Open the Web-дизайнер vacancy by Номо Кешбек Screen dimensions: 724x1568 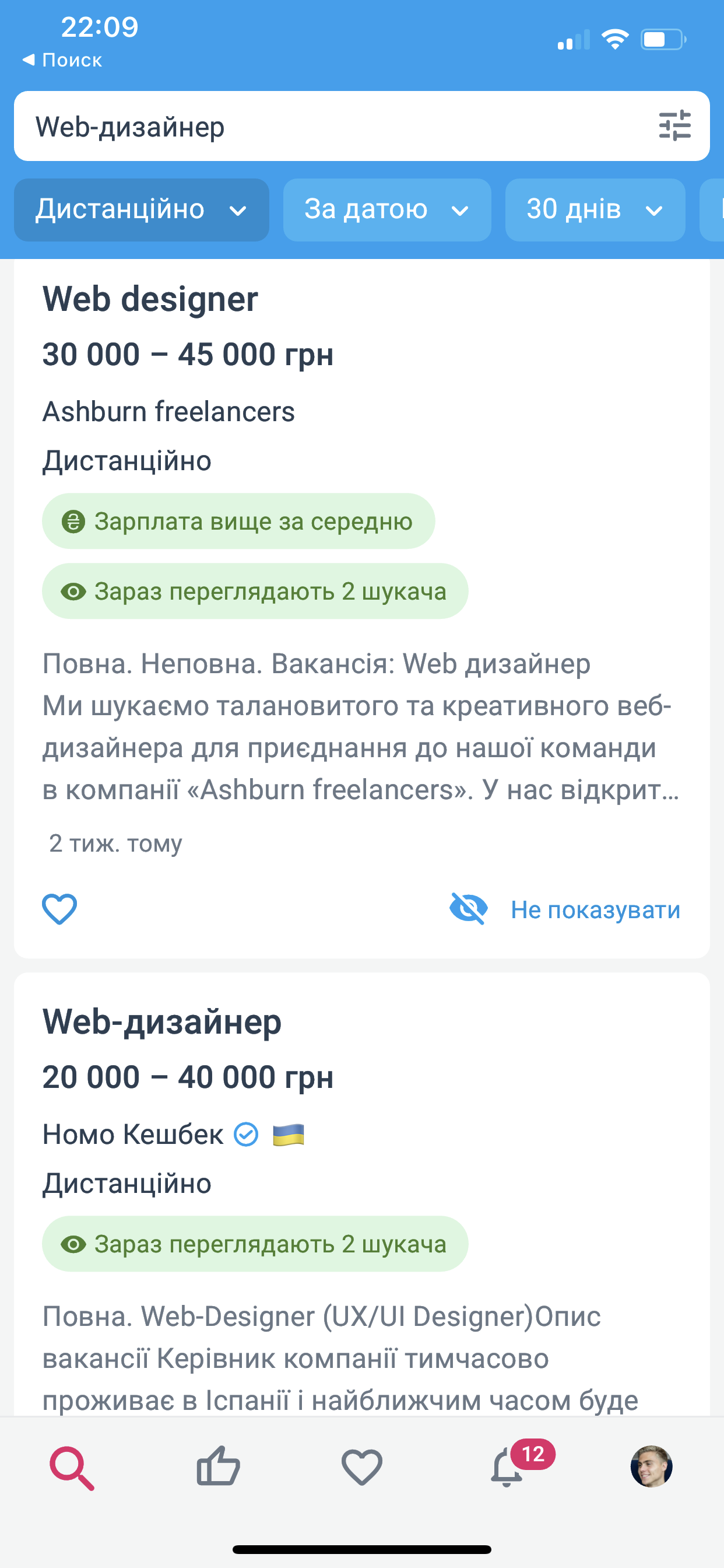click(x=162, y=1021)
